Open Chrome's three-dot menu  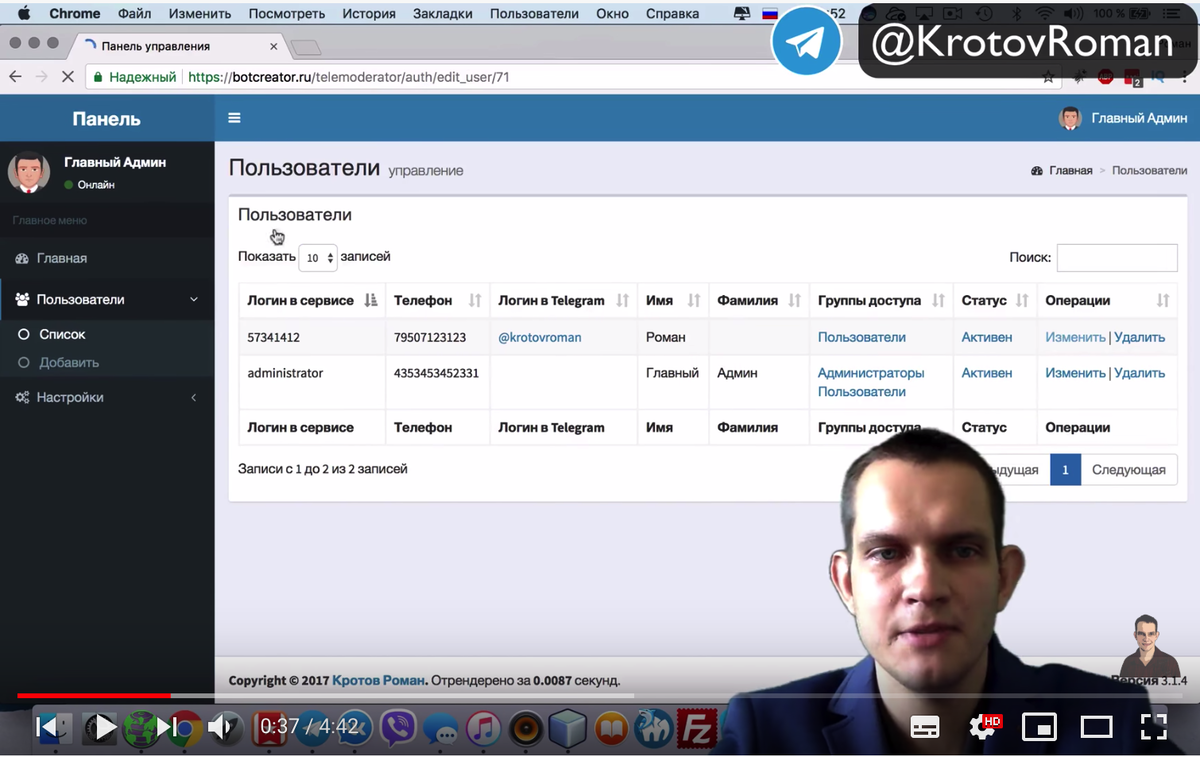pos(1184,77)
